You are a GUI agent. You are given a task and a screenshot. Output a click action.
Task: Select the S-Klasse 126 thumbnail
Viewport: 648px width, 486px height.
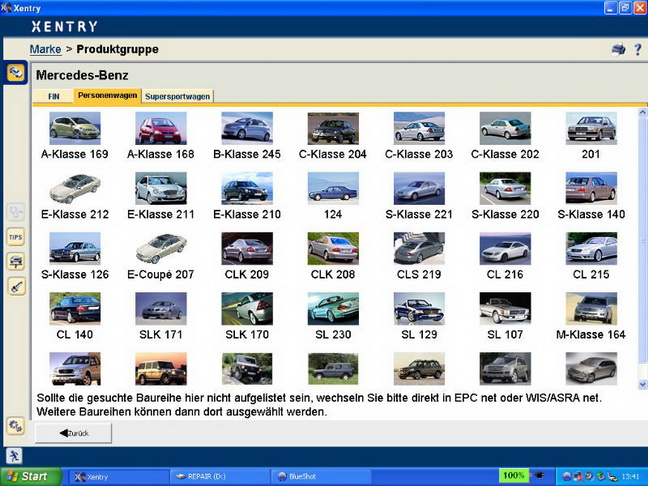coord(75,248)
